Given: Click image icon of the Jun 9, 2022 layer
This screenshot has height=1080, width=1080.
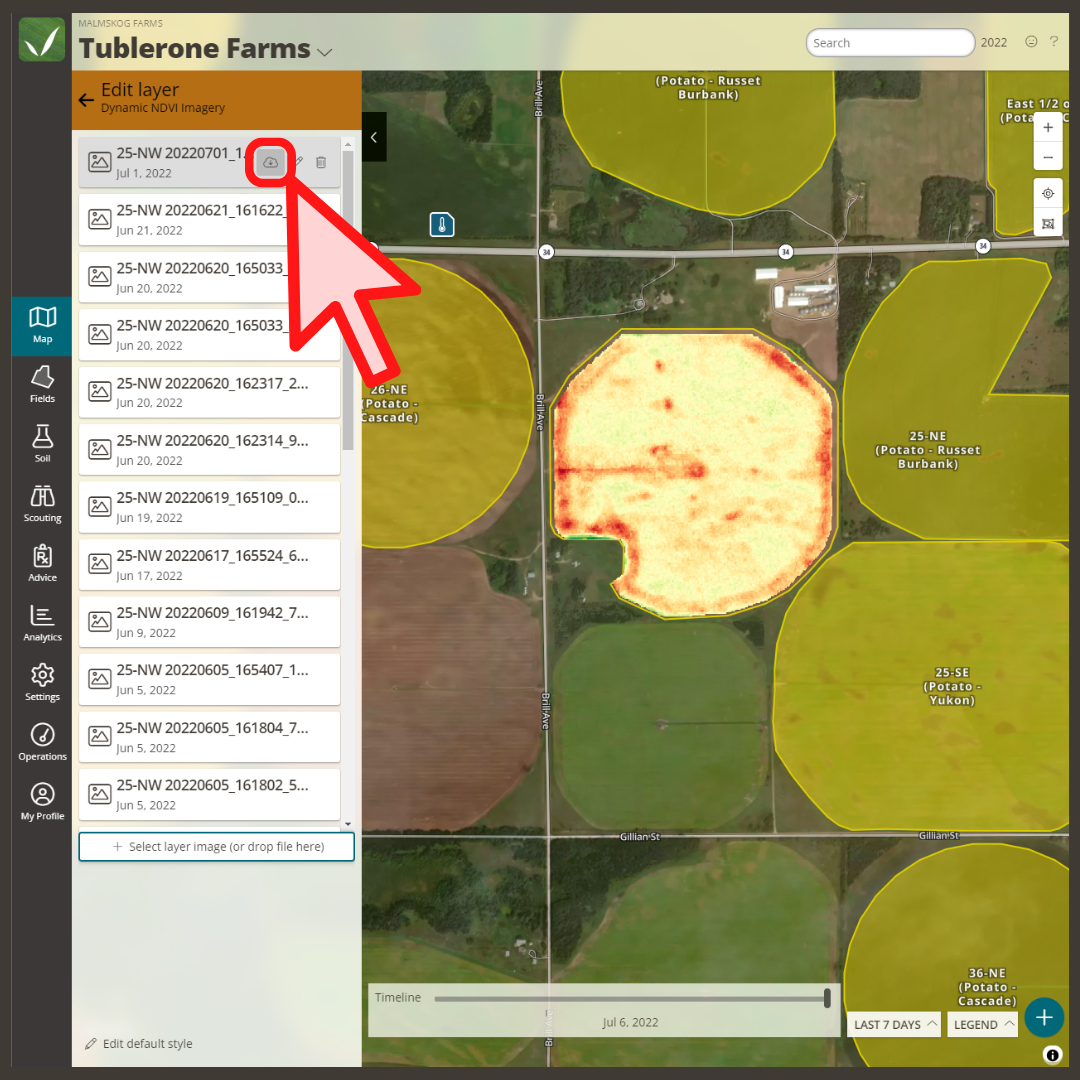Looking at the screenshot, I should pos(100,621).
